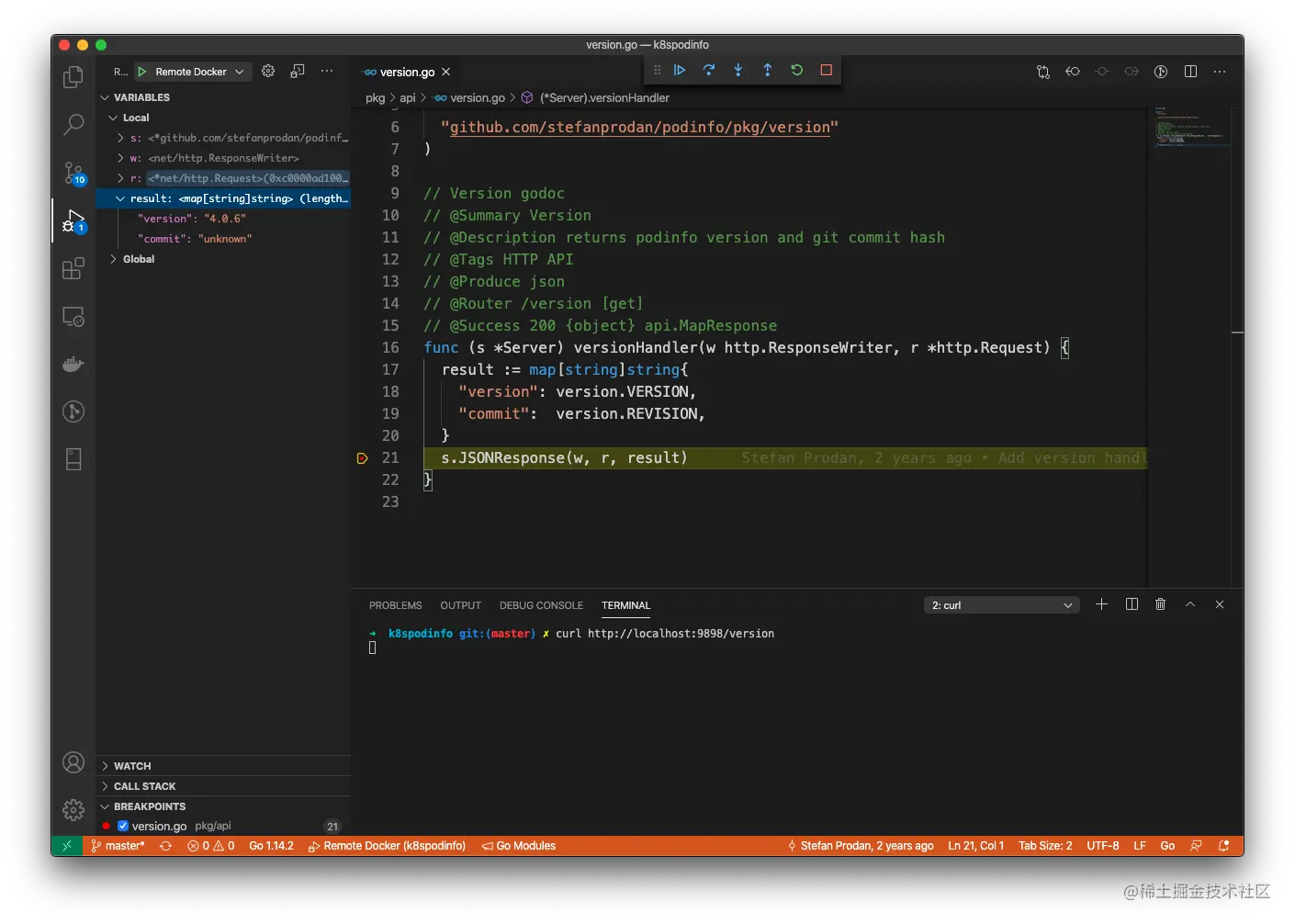Image resolution: width=1295 pixels, height=924 pixels.
Task: Restart the debugging session
Action: (x=797, y=71)
